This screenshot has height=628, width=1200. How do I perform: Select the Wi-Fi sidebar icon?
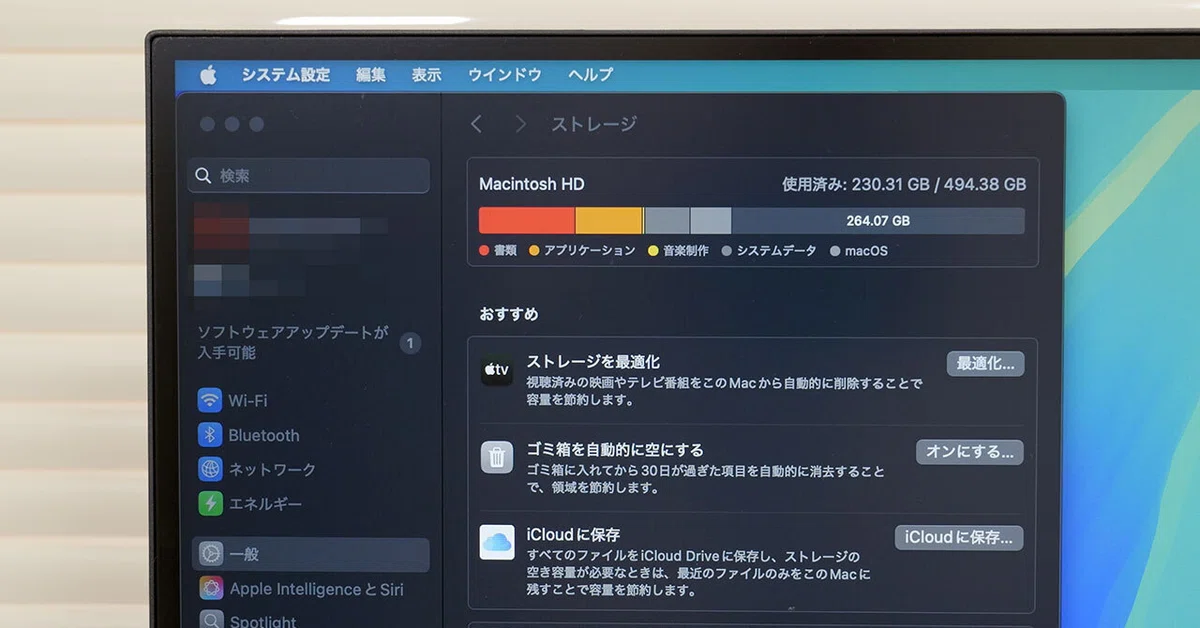[x=210, y=401]
